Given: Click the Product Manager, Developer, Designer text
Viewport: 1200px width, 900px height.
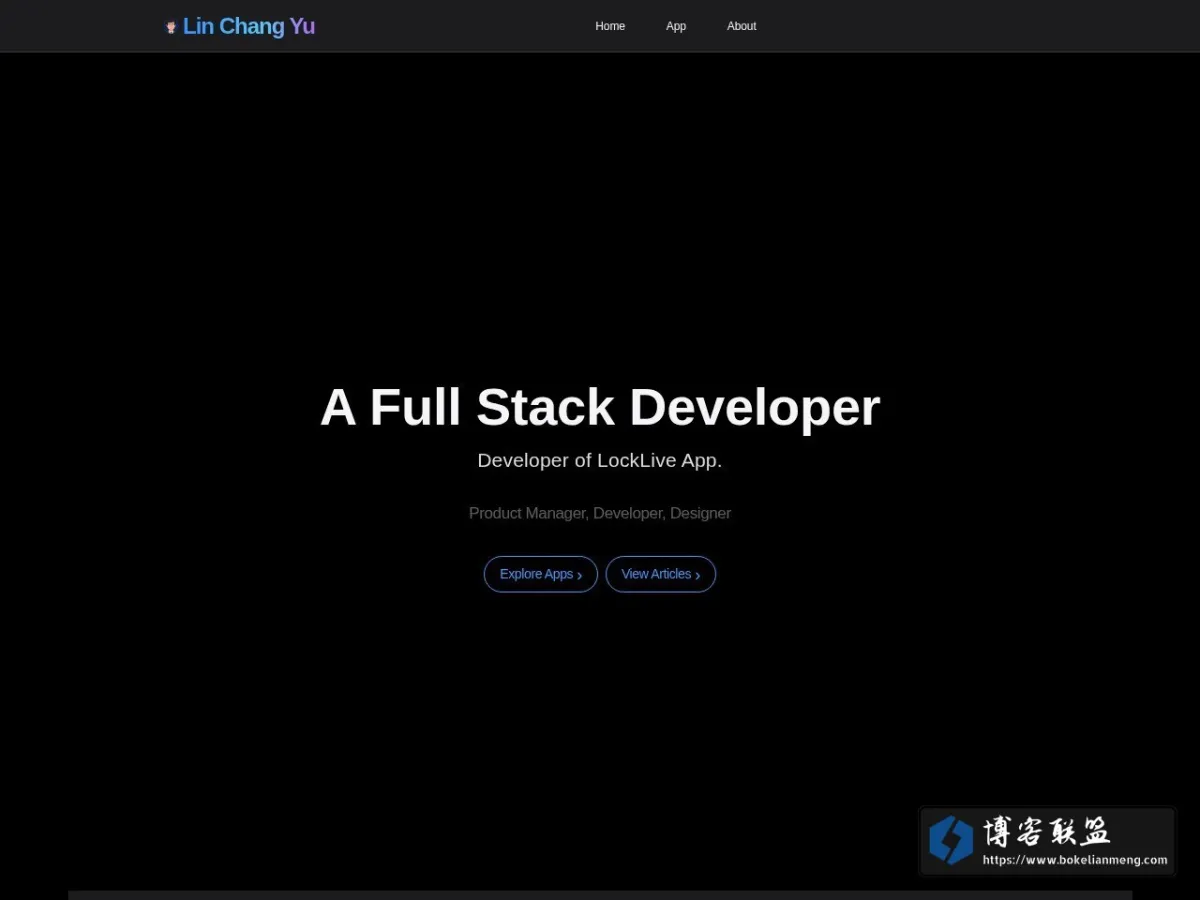Looking at the screenshot, I should click(600, 513).
